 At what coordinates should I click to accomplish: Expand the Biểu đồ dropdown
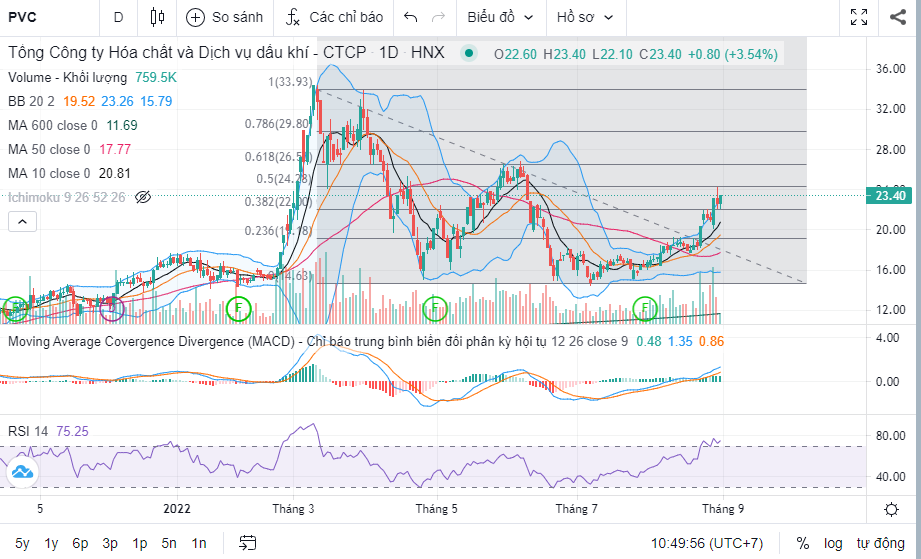pyautogui.click(x=500, y=17)
